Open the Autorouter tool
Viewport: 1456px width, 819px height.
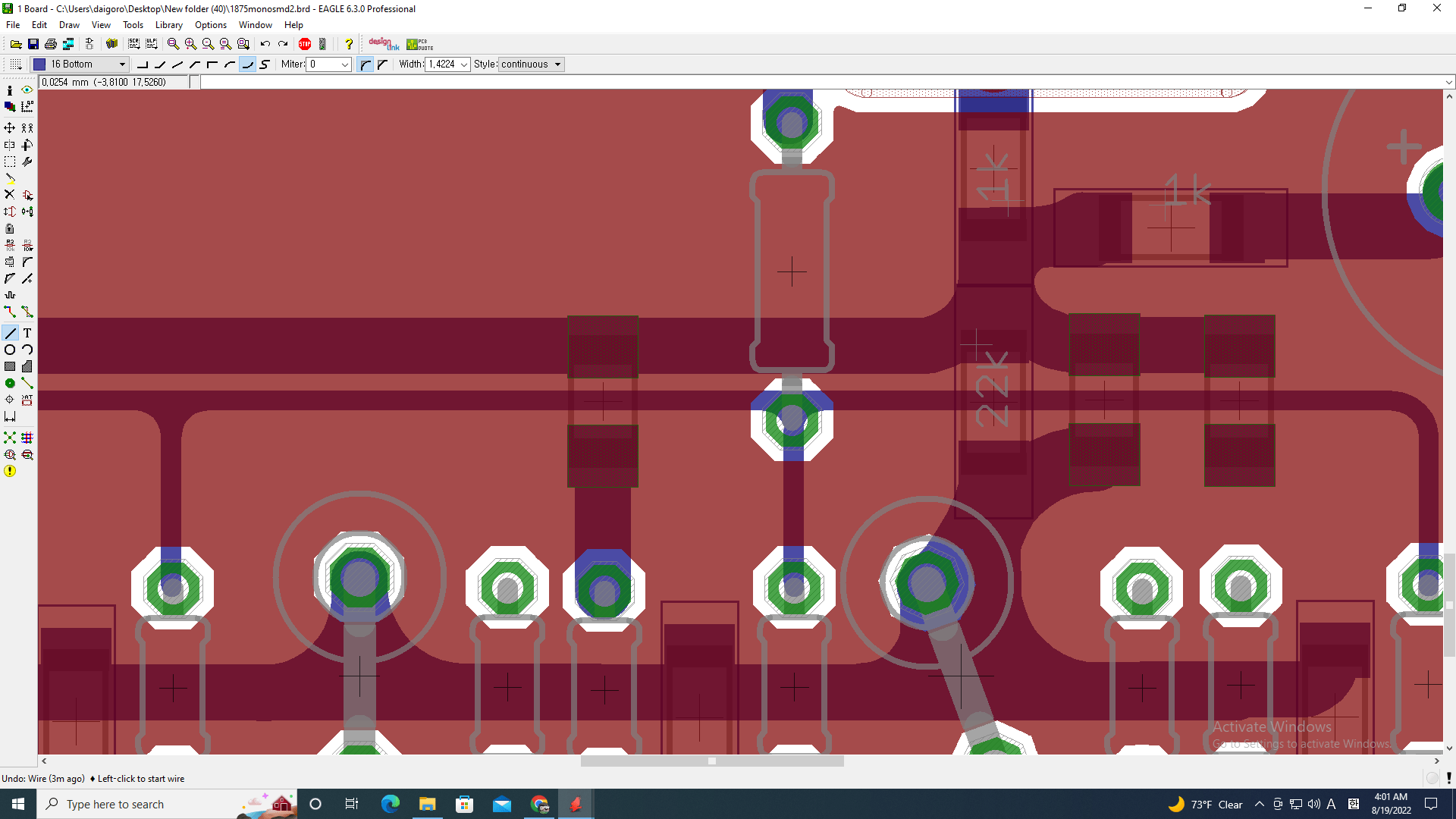click(27, 438)
